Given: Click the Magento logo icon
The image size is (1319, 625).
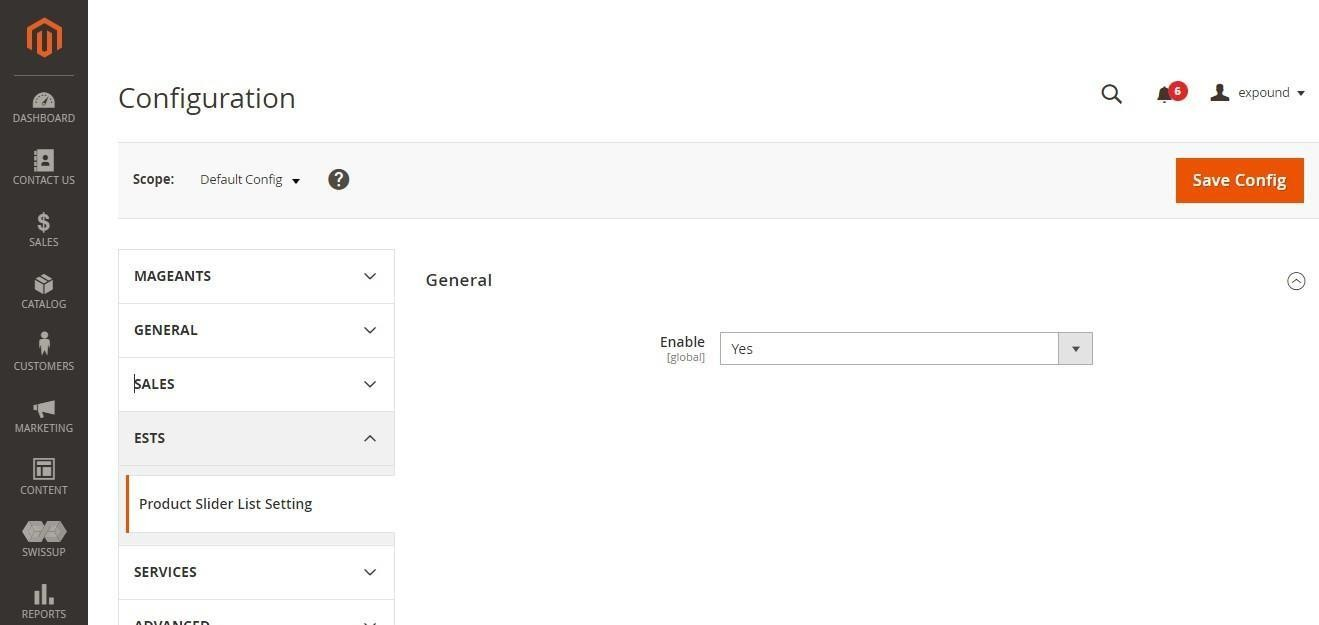Looking at the screenshot, I should click(44, 38).
